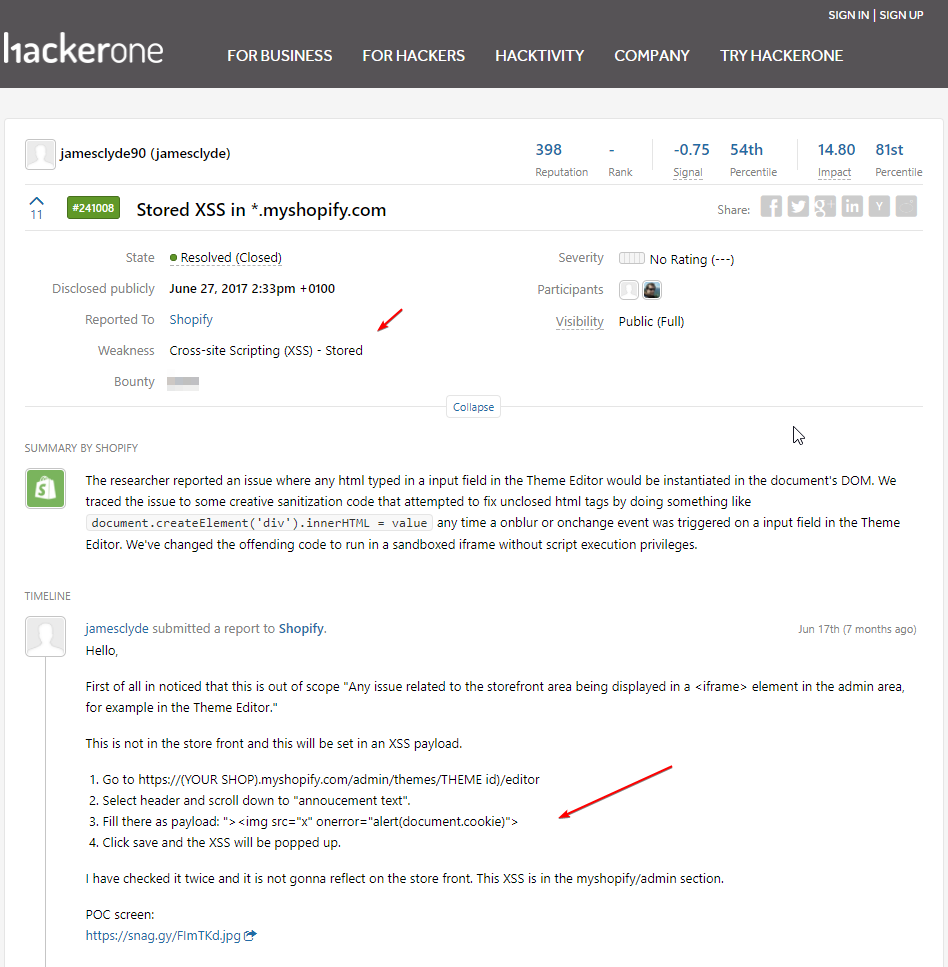Go to HACKTIVITY page
Screen dimensions: 948x967
coord(540,56)
